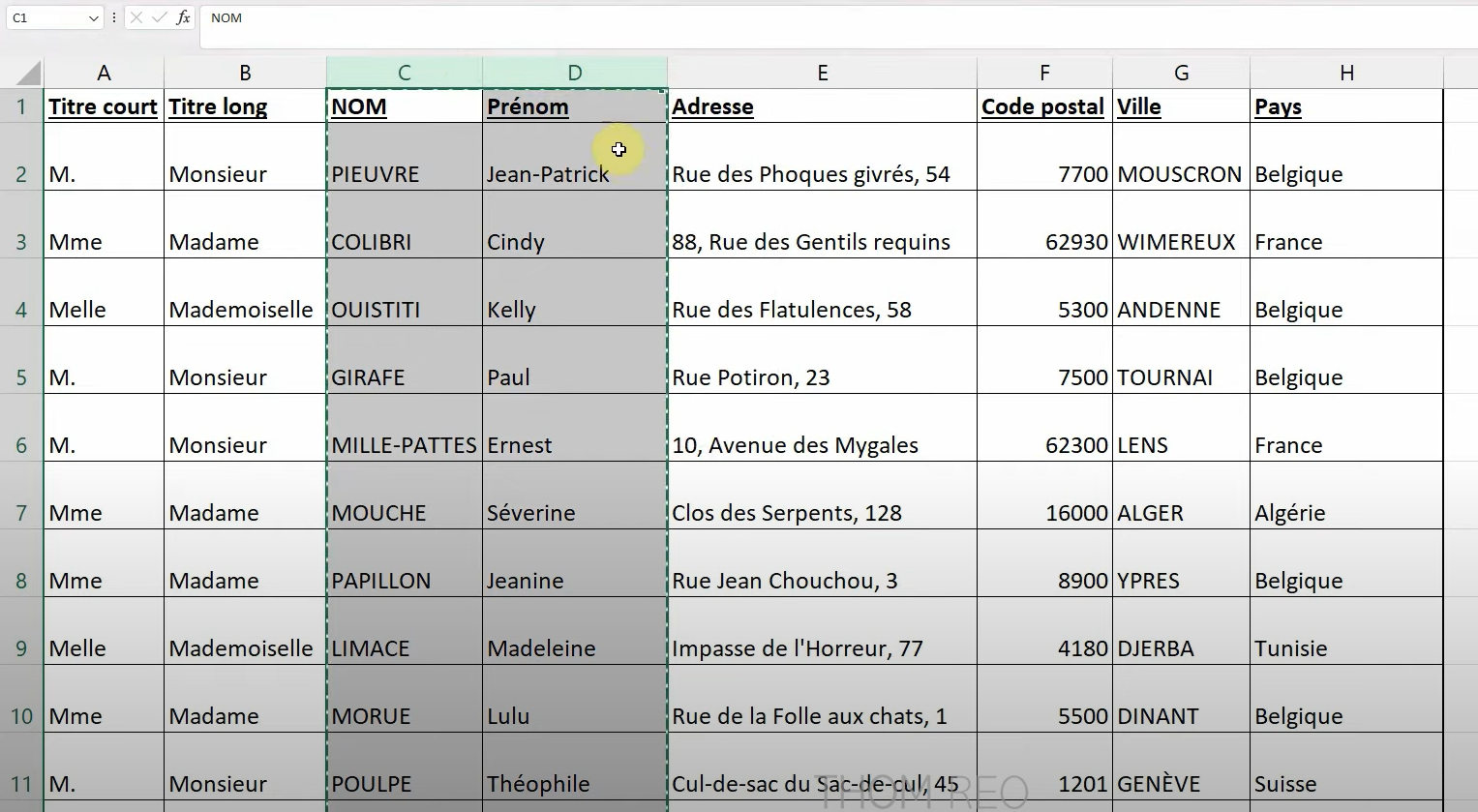1478x812 pixels.
Task: Click the confirm entry check mark icon
Action: pyautogui.click(x=159, y=17)
